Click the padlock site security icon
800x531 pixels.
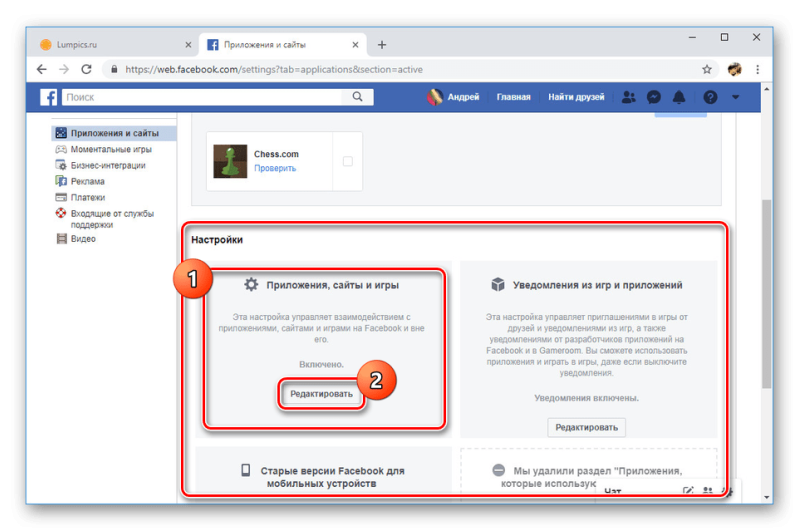coord(114,69)
